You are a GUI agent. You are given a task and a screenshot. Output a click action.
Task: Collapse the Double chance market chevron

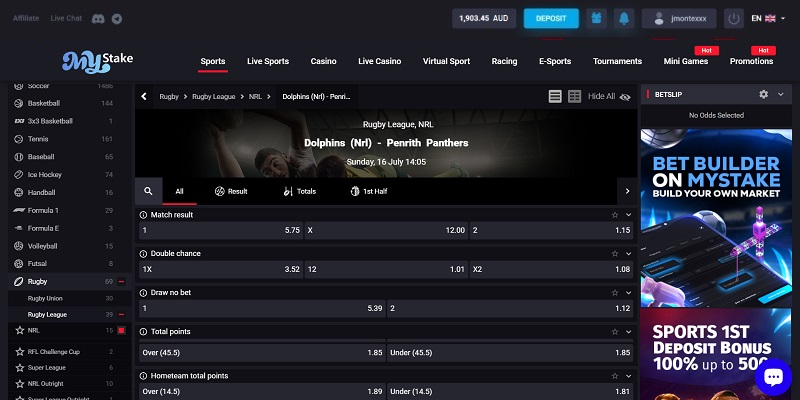[629, 254]
